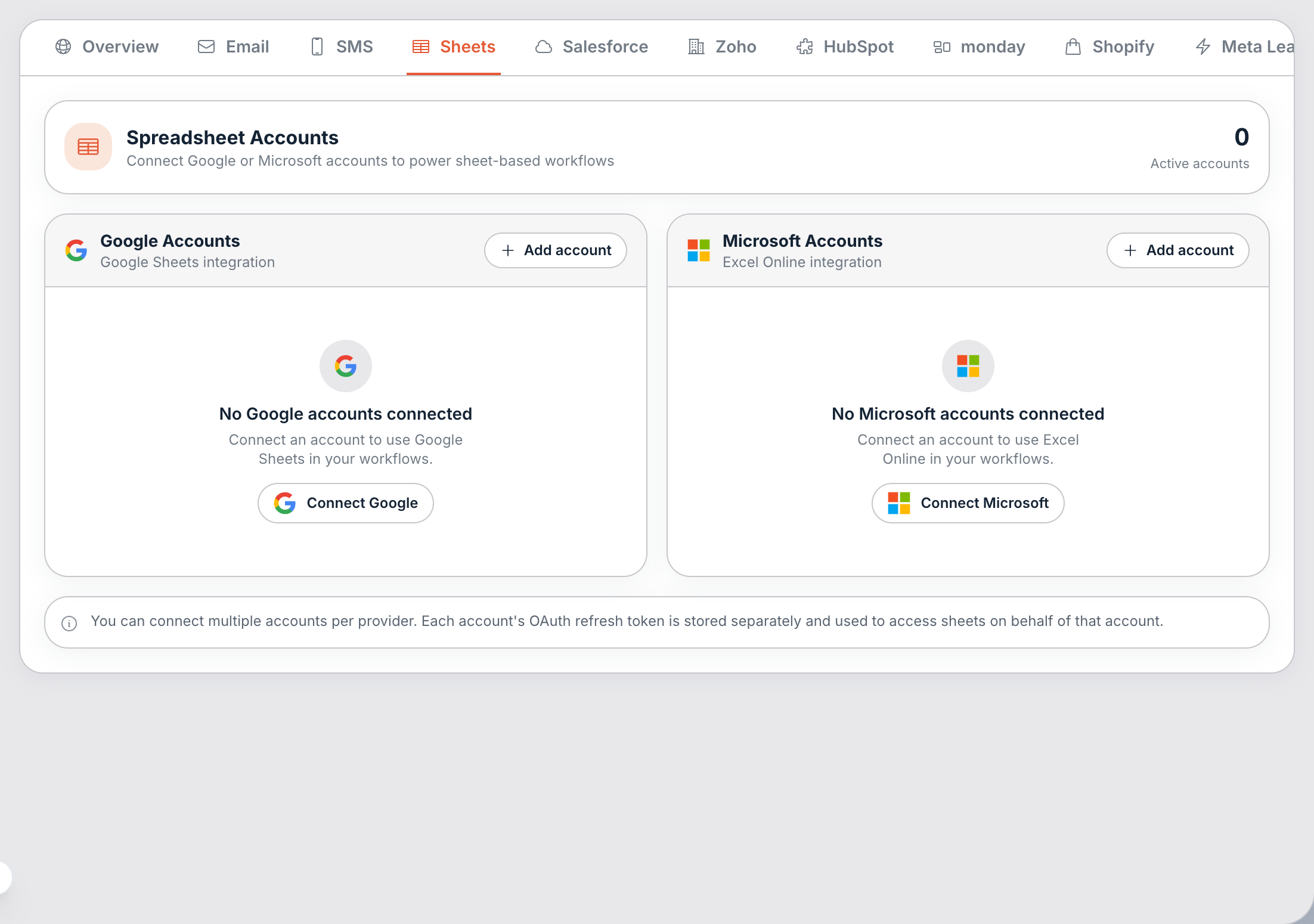The width and height of the screenshot is (1314, 924).
Task: Click the Google logo in Google Accounts header
Action: click(x=76, y=250)
